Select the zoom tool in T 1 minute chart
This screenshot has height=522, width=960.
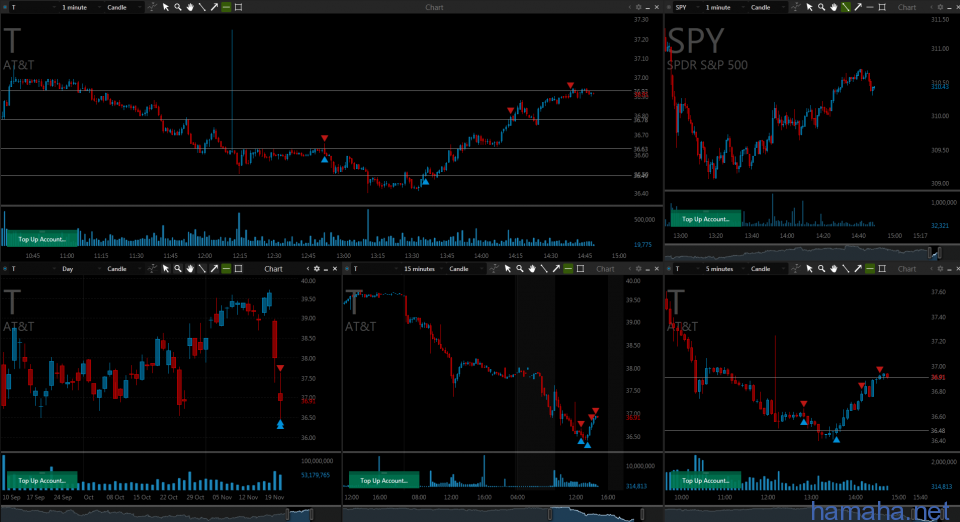[178, 7]
